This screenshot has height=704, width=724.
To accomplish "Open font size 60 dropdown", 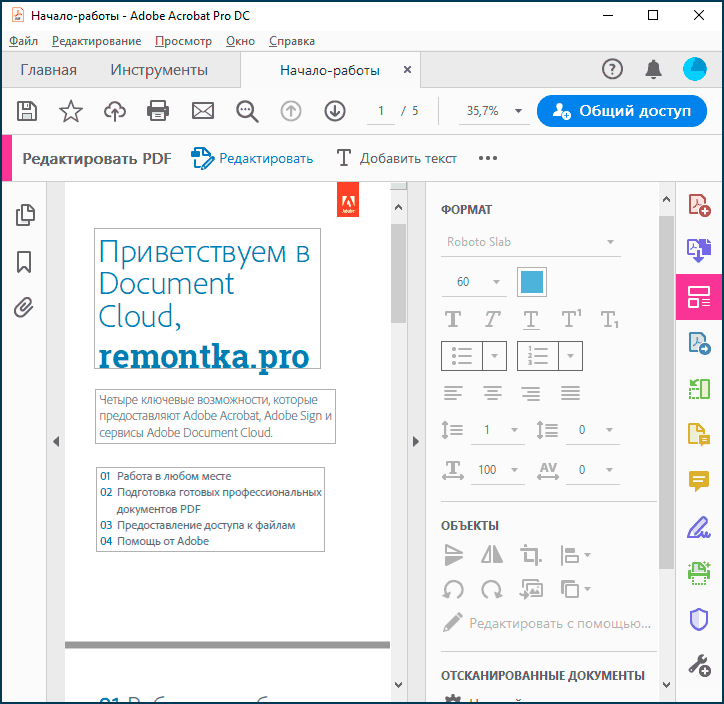I will click(474, 282).
